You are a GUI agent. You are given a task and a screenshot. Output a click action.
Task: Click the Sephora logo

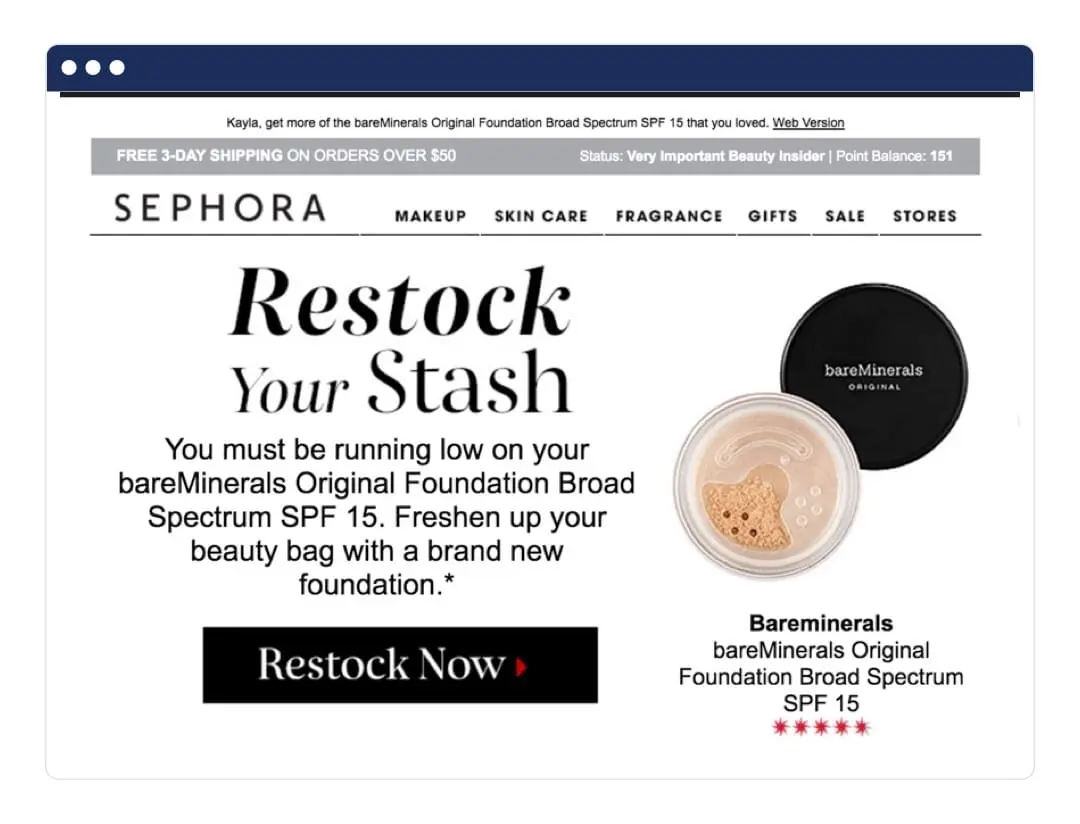click(x=220, y=208)
